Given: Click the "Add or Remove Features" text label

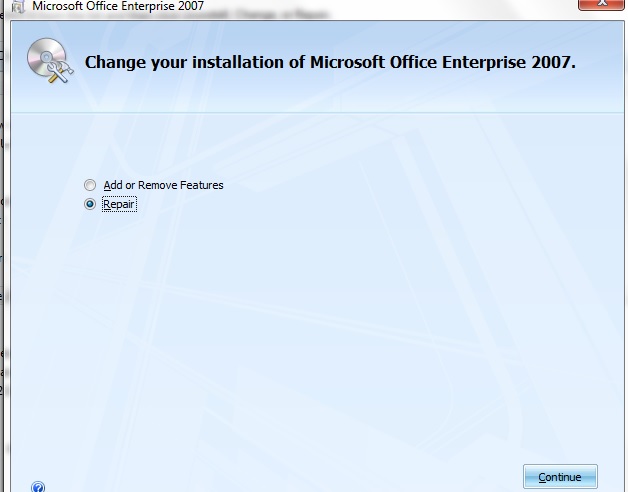Looking at the screenshot, I should tap(163, 185).
